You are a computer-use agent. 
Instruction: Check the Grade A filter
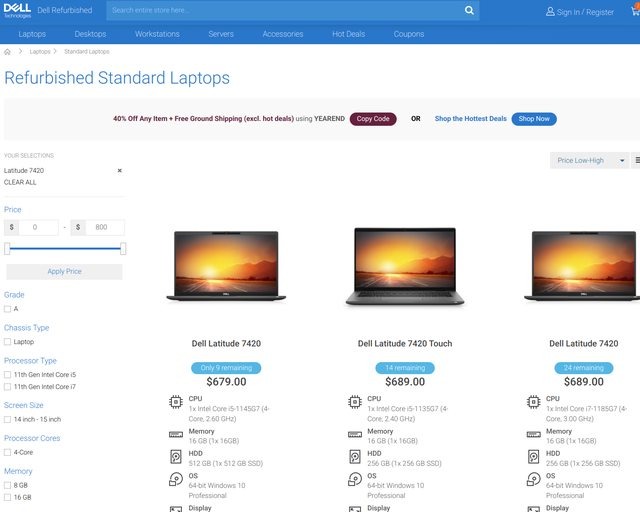[7, 309]
